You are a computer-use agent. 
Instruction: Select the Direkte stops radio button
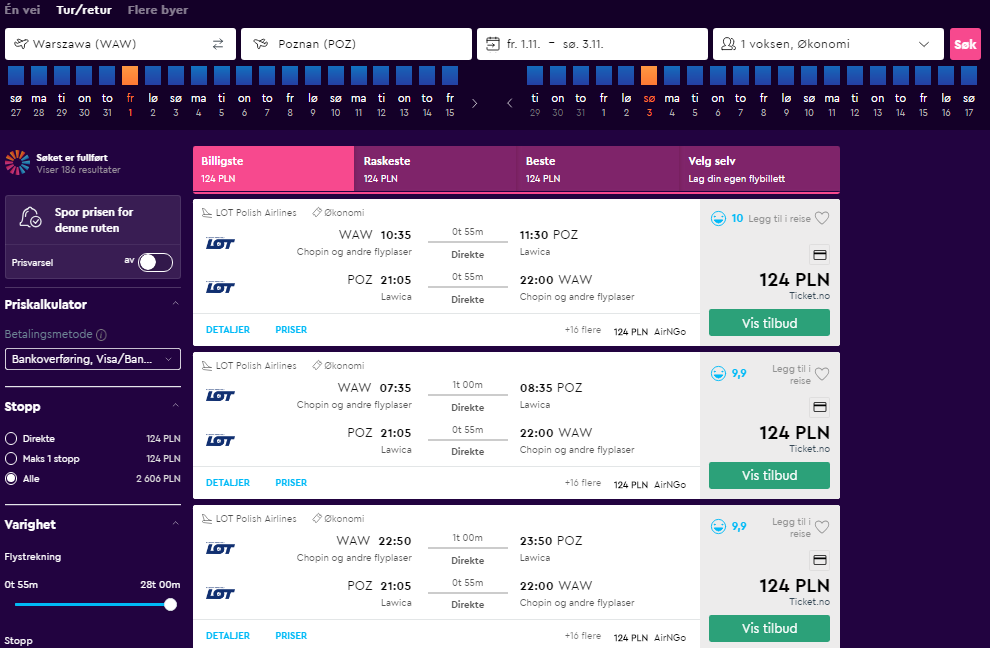(11, 438)
